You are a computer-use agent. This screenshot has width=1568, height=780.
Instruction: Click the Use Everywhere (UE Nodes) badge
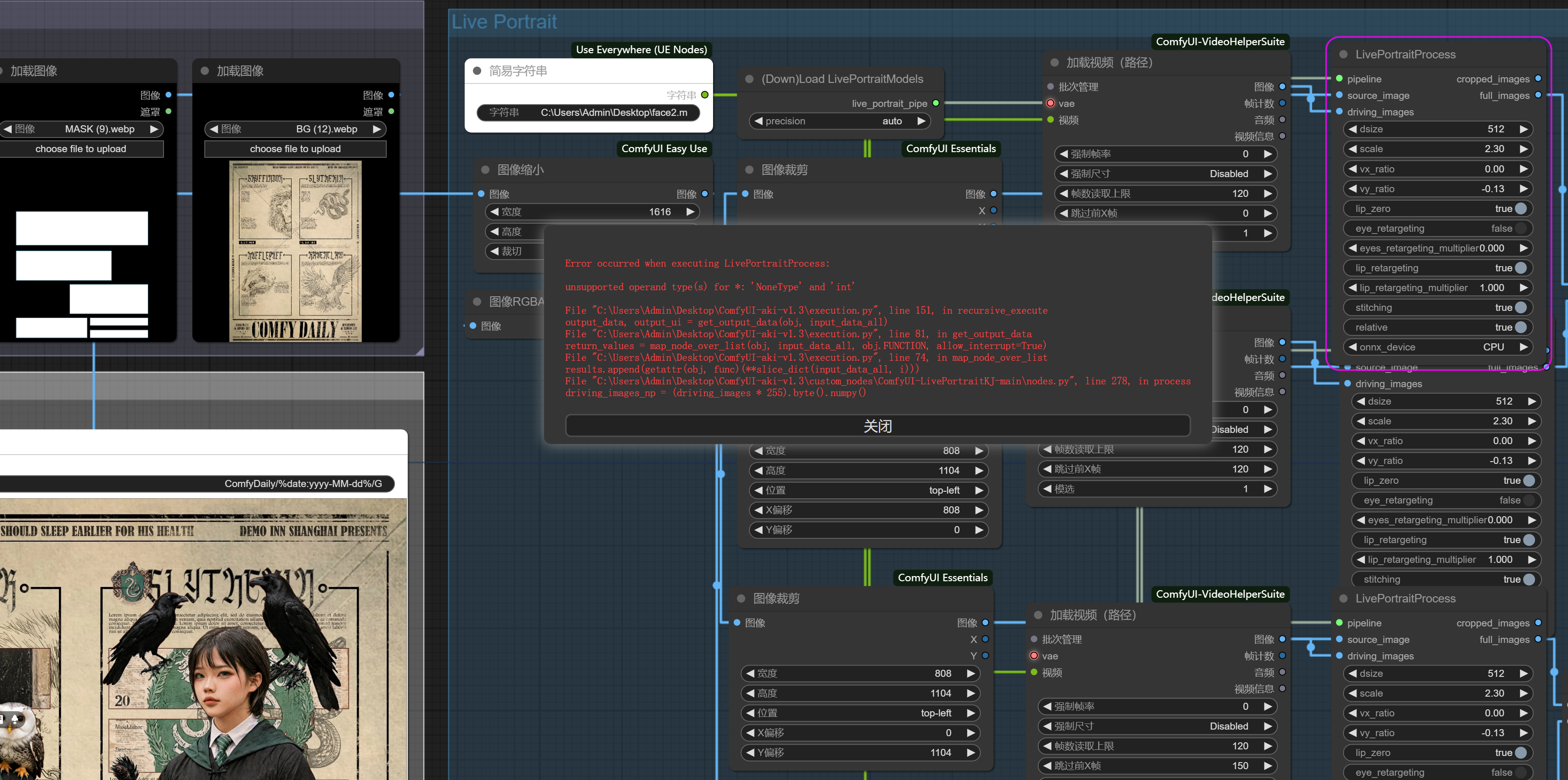tap(641, 49)
